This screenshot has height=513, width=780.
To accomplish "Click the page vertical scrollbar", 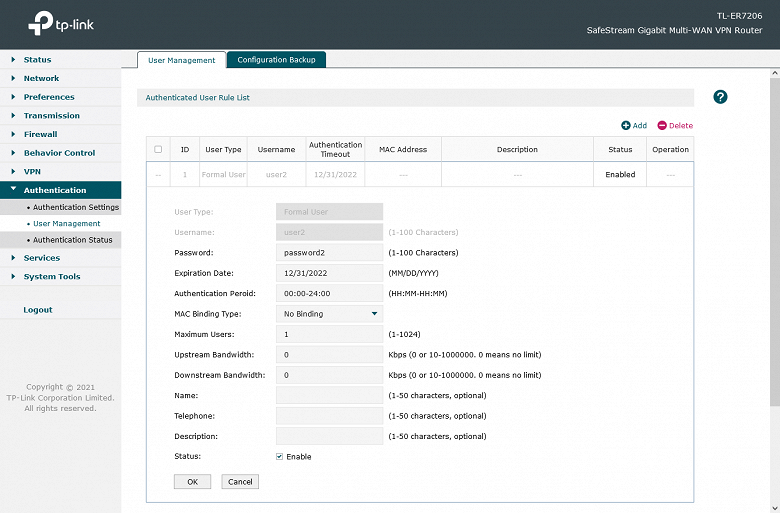I will [x=775, y=238].
